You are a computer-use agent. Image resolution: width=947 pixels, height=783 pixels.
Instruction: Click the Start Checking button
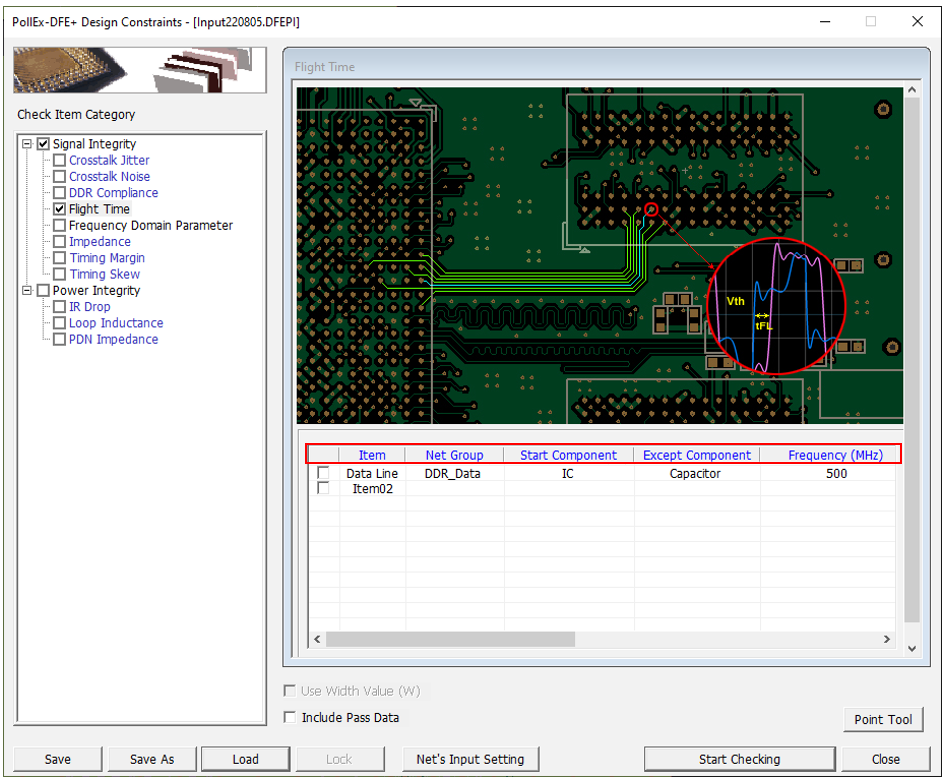coord(739,759)
